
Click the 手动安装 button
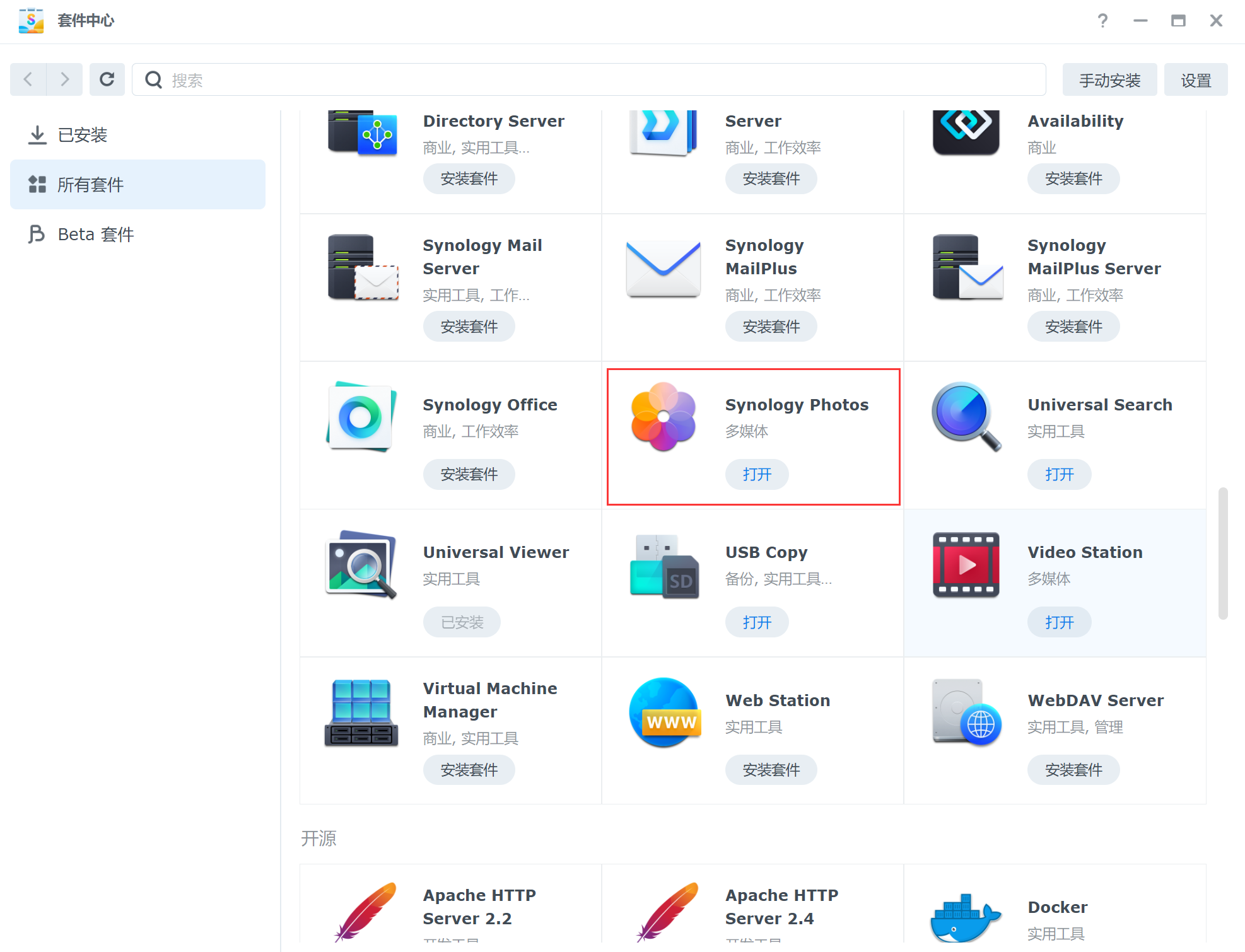pyautogui.click(x=1109, y=80)
